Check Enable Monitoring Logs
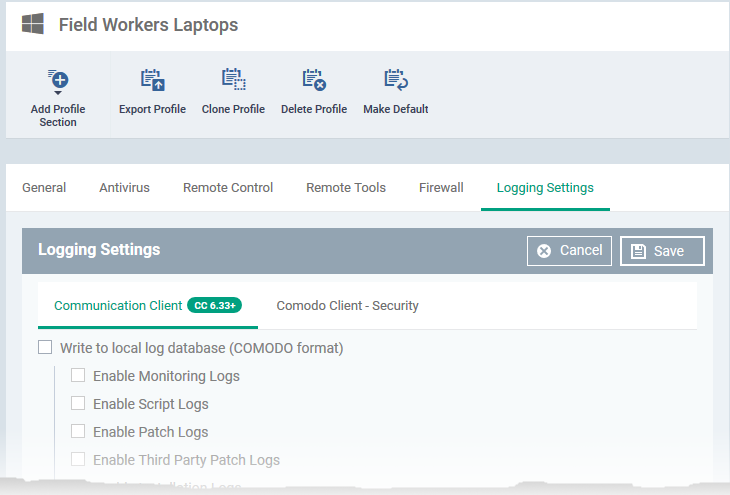 click(x=78, y=376)
